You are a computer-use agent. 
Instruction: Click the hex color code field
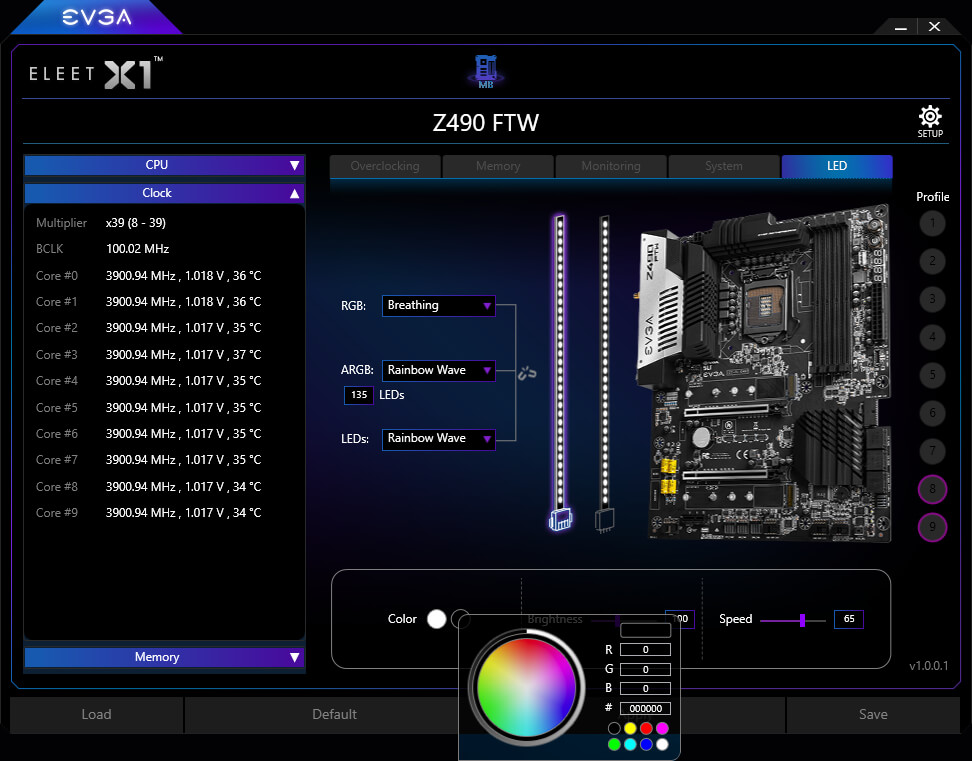click(645, 708)
